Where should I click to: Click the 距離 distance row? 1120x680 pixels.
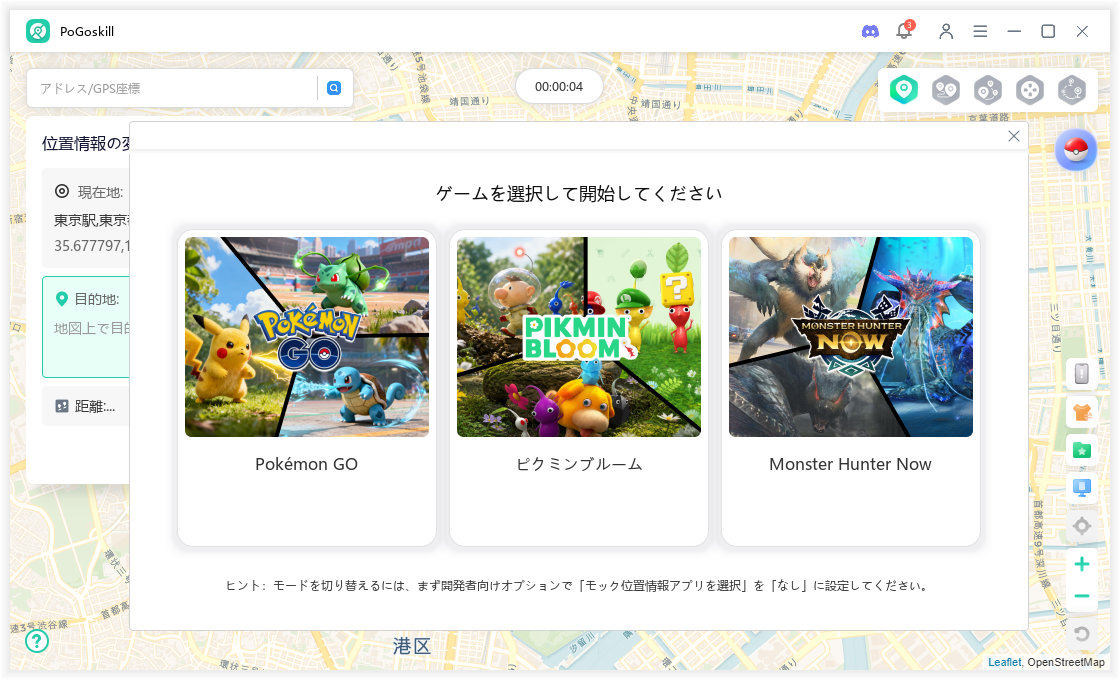coord(86,406)
